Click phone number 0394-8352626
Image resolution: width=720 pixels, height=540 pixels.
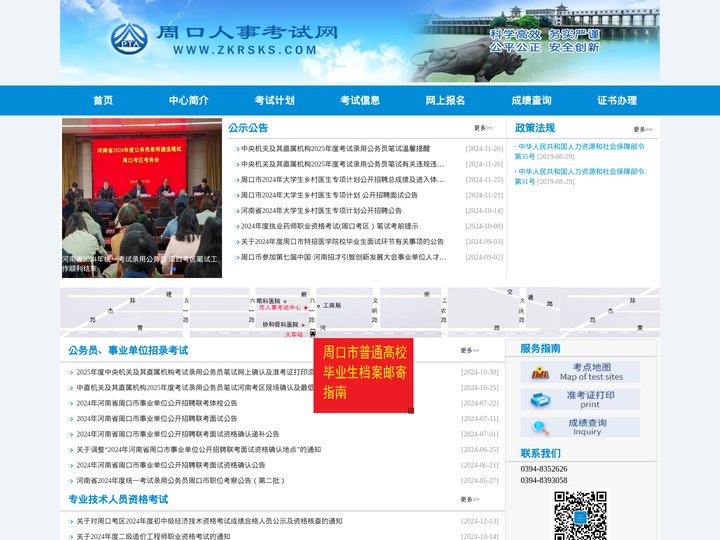point(544,469)
